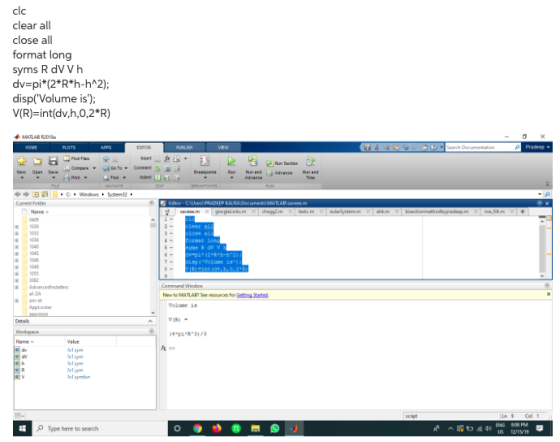
Task: Open the Compare tool
Action: 76,168
